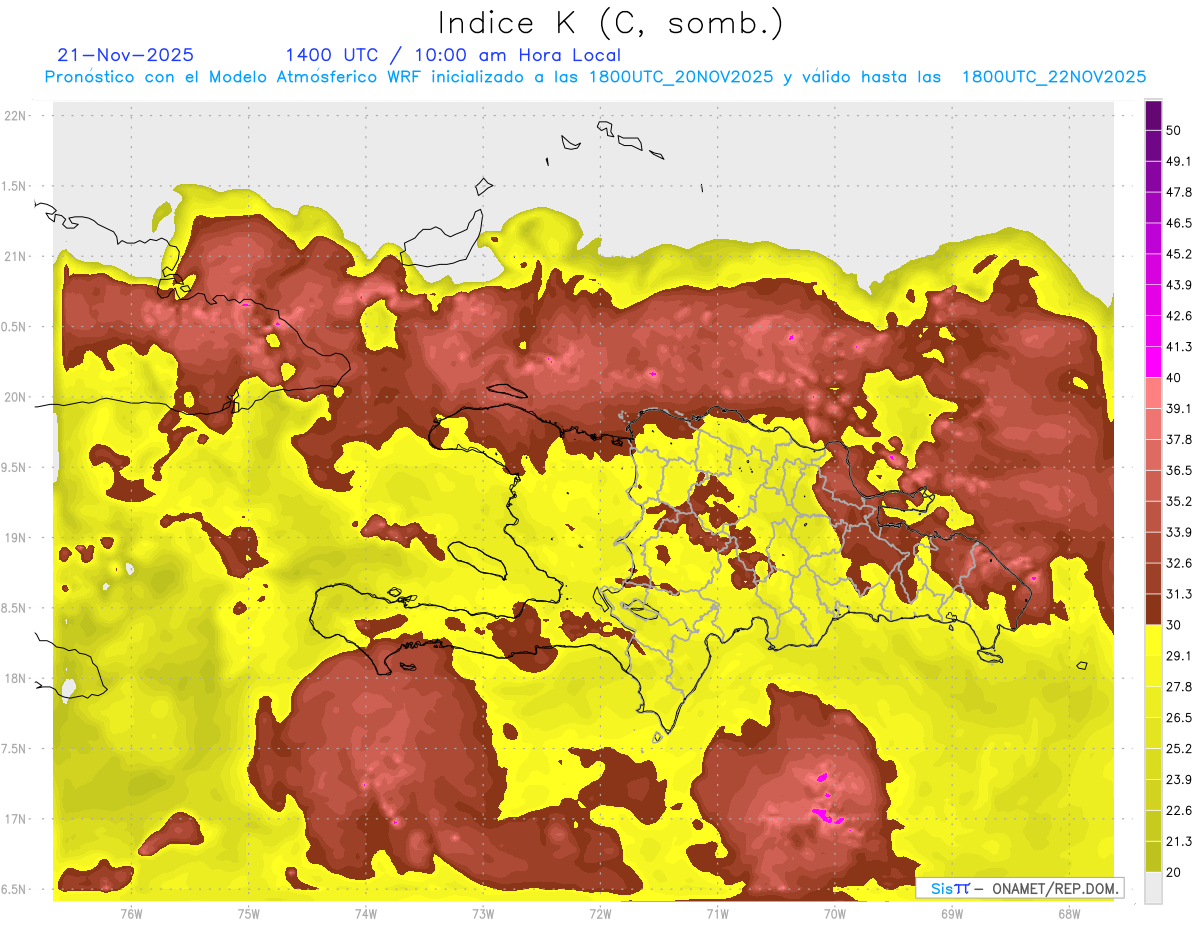Click the legend value '35.2'
The width and height of the screenshot is (1200, 927).
pyautogui.click(x=1179, y=501)
